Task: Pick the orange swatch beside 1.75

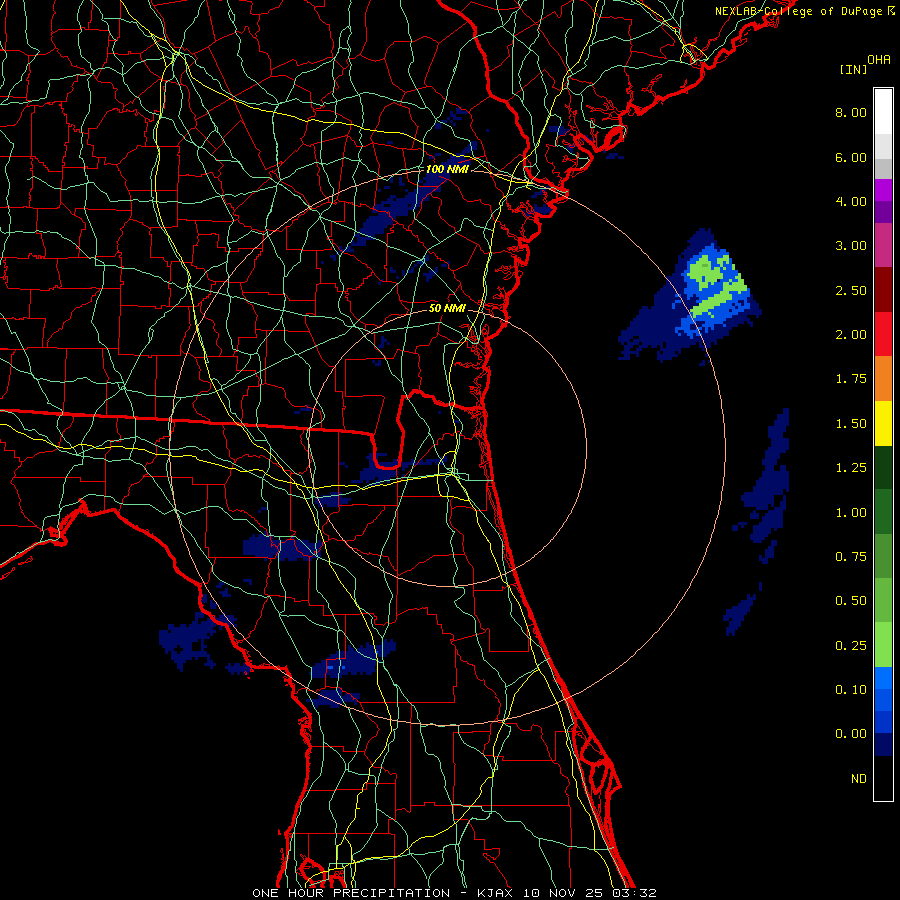Action: pos(883,379)
